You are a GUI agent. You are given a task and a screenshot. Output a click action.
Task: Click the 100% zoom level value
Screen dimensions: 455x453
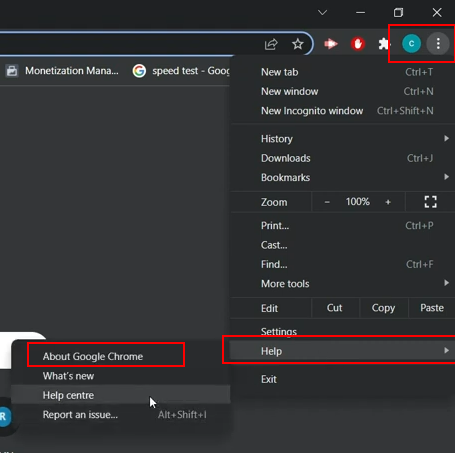[x=357, y=202]
